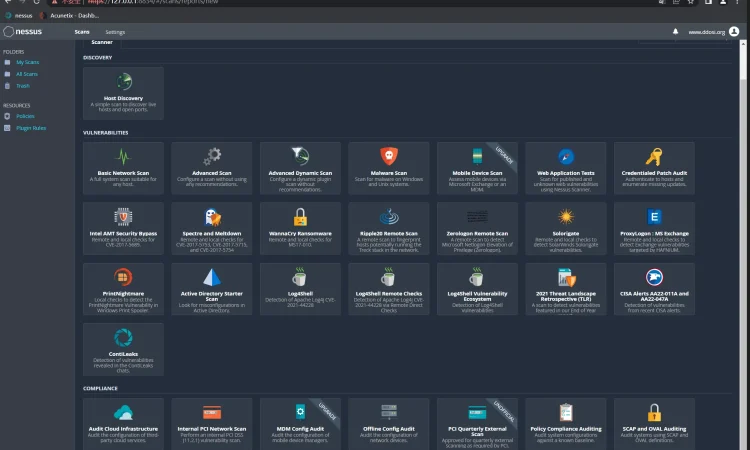Open the Settings top menu

pyautogui.click(x=115, y=32)
